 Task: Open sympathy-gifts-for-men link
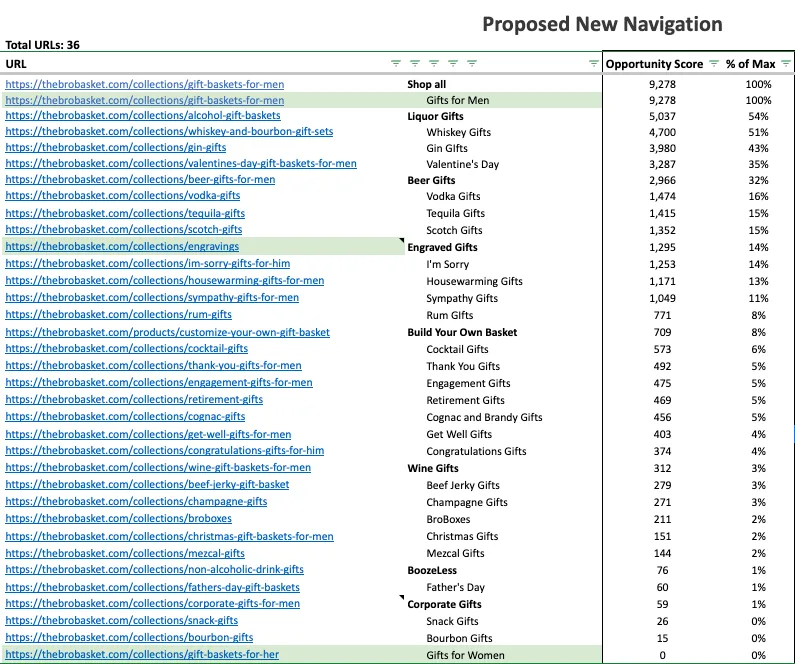[x=152, y=298]
